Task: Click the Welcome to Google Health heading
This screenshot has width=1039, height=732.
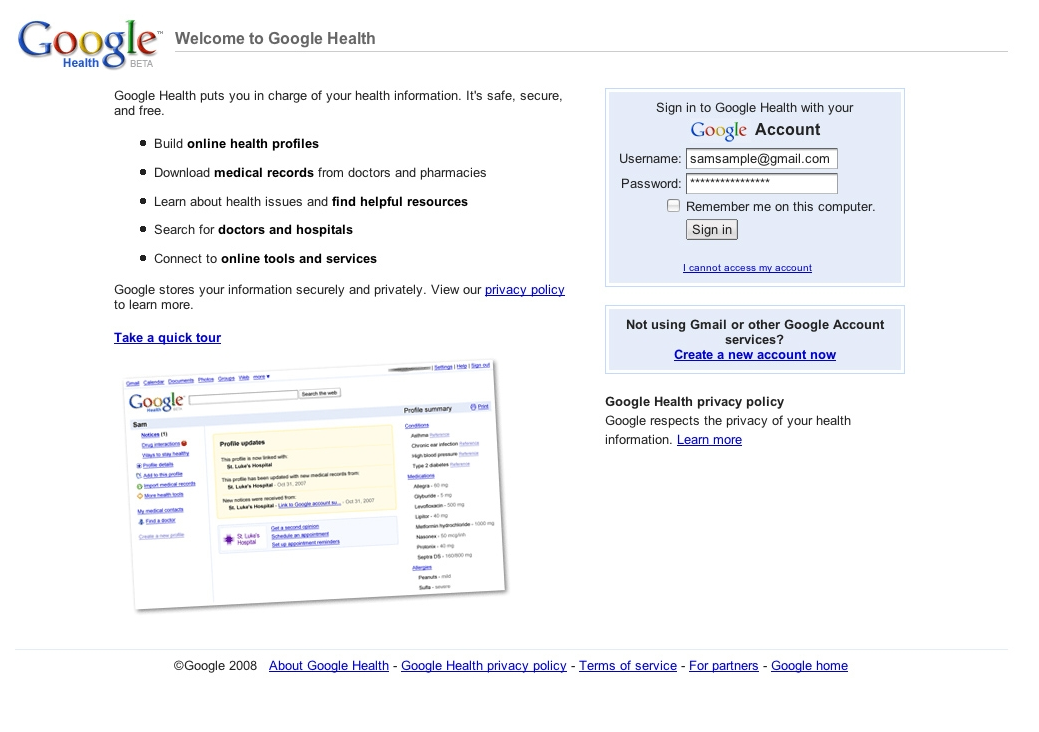Action: [x=275, y=38]
